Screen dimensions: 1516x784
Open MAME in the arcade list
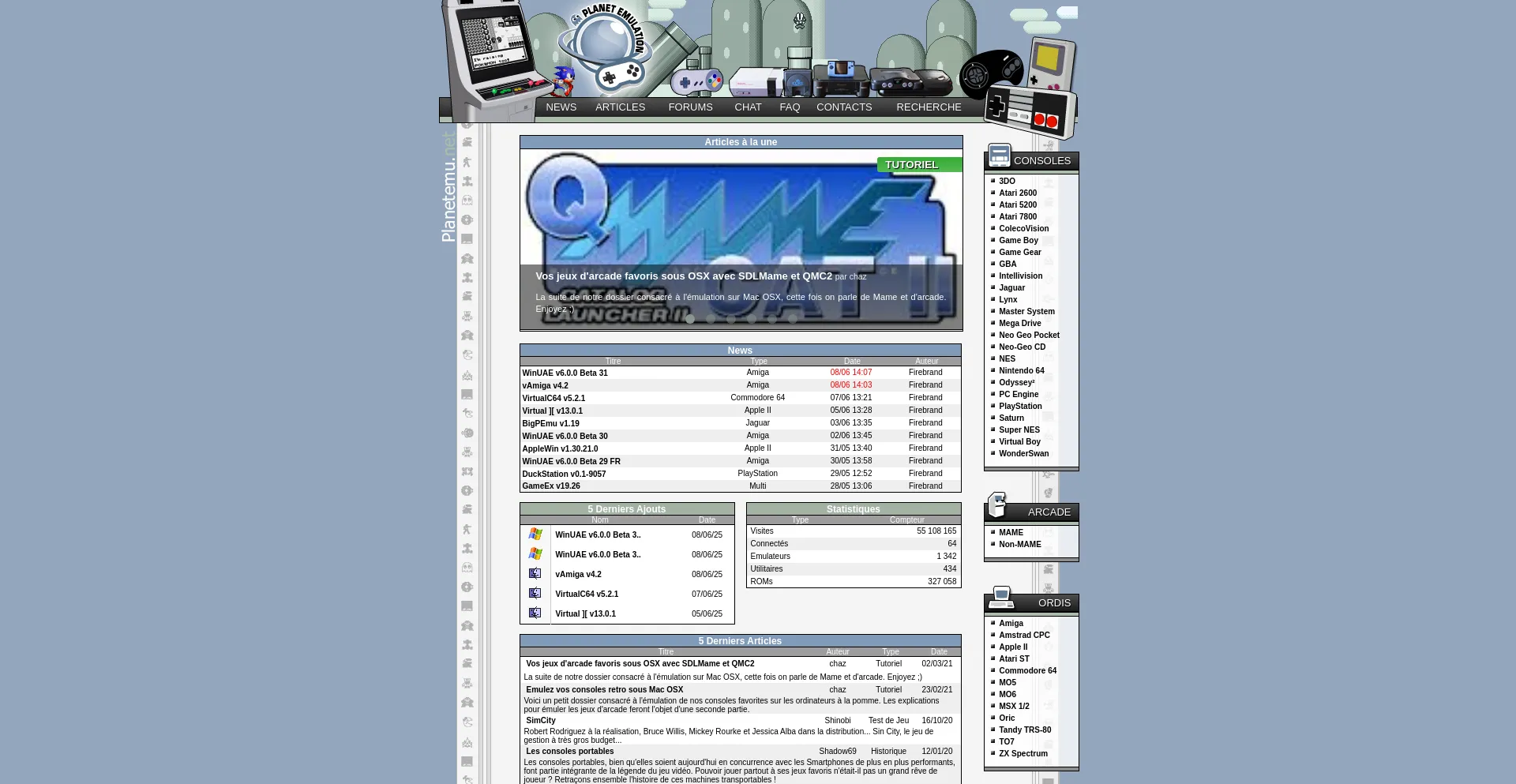point(1011,532)
